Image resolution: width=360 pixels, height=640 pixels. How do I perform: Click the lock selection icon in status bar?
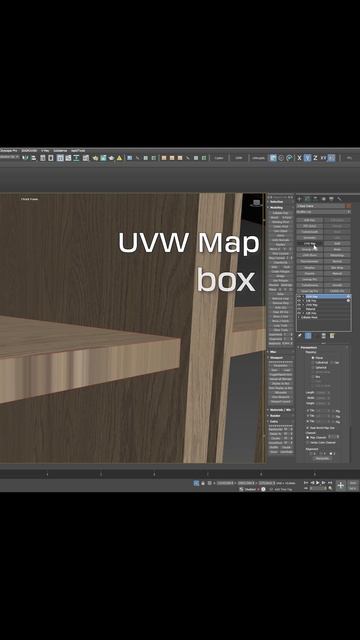pyautogui.click(x=203, y=483)
